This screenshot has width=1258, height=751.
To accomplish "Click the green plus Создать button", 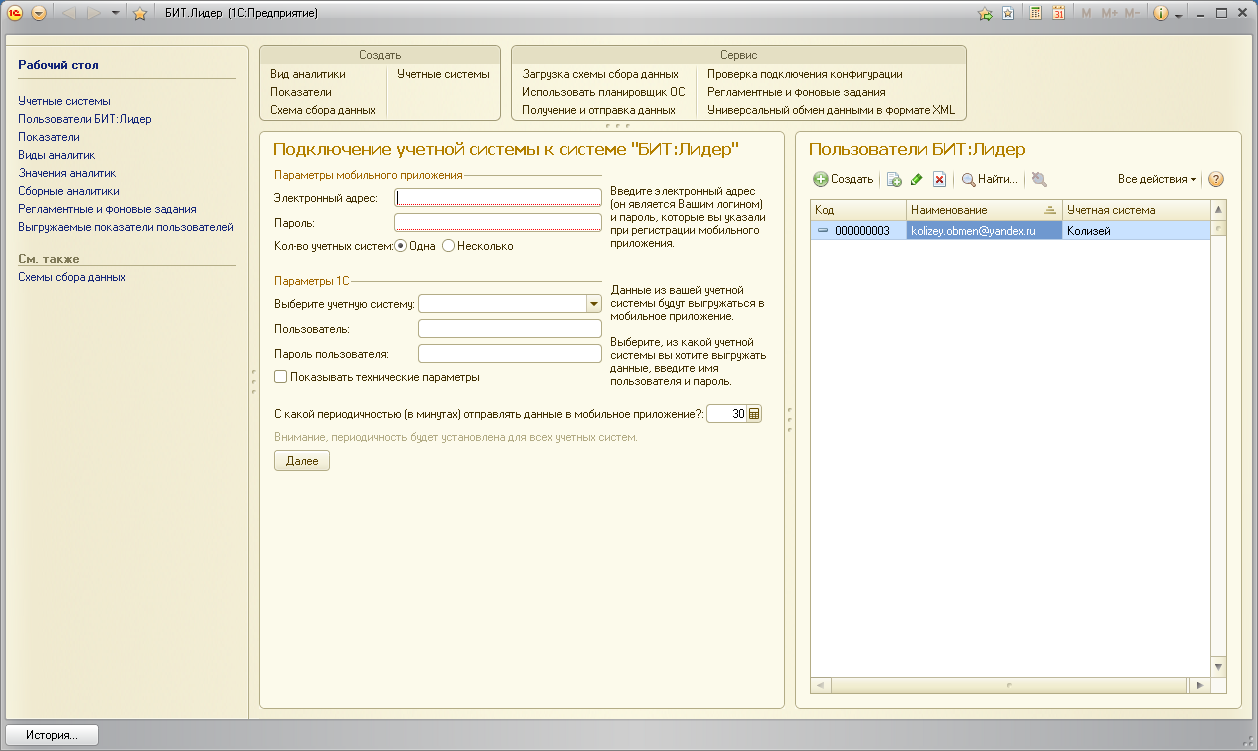I will click(x=843, y=180).
